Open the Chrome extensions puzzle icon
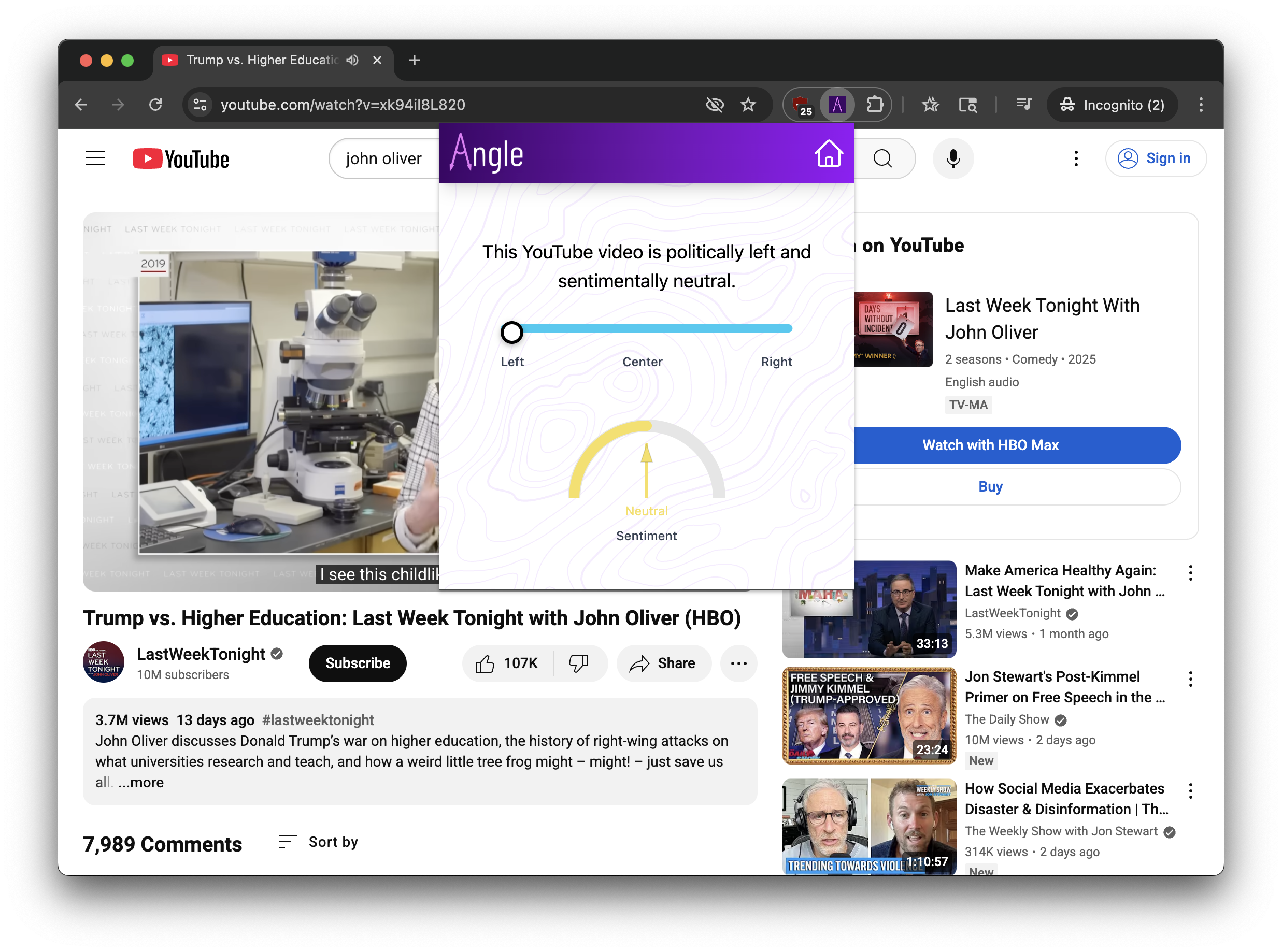Viewport: 1282px width, 952px height. click(x=875, y=105)
